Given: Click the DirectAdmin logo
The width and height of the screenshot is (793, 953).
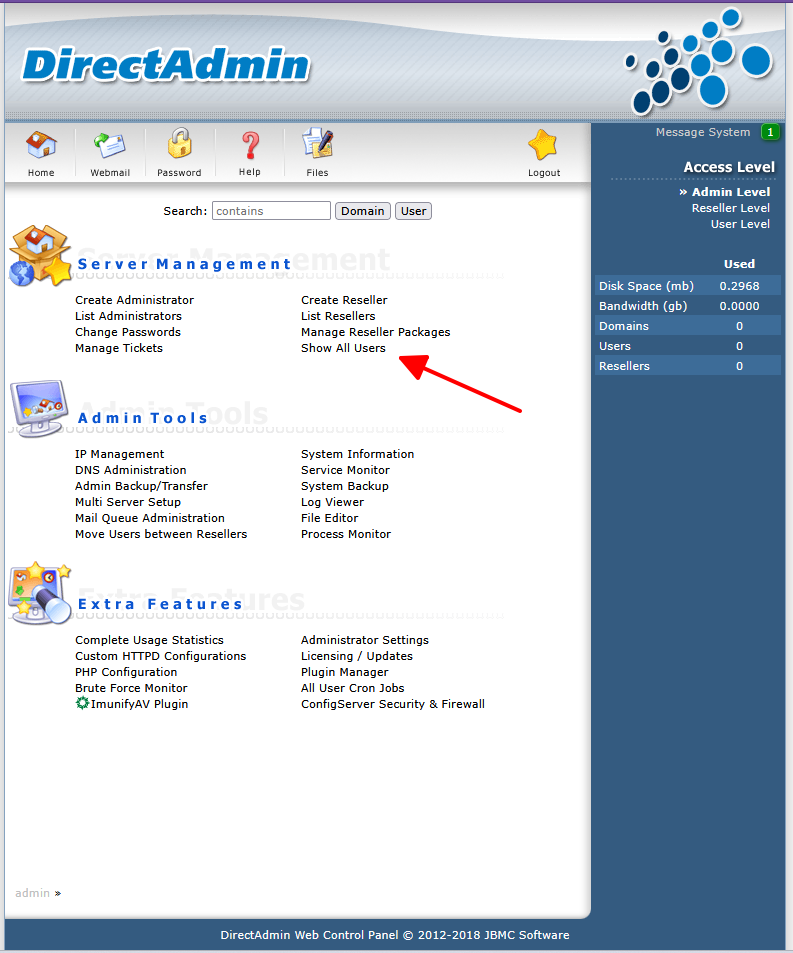Looking at the screenshot, I should click(x=166, y=65).
